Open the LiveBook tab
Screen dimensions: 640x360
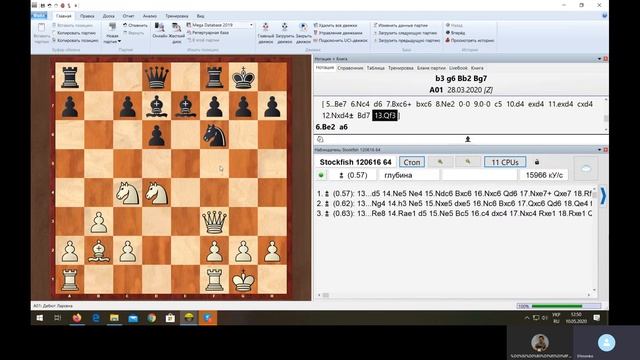(x=458, y=68)
